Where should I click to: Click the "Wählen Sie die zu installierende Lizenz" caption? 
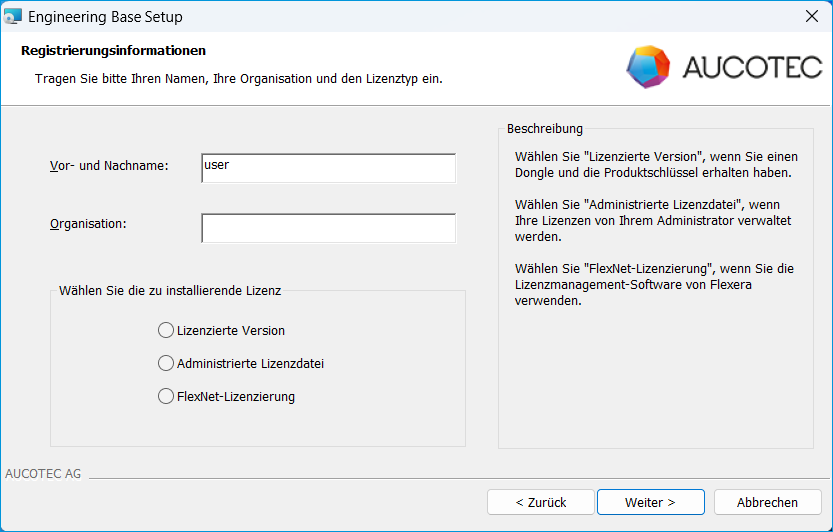coord(170,291)
